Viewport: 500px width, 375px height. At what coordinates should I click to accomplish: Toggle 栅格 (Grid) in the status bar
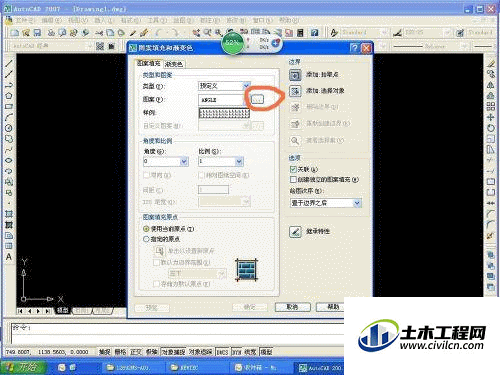click(120, 352)
